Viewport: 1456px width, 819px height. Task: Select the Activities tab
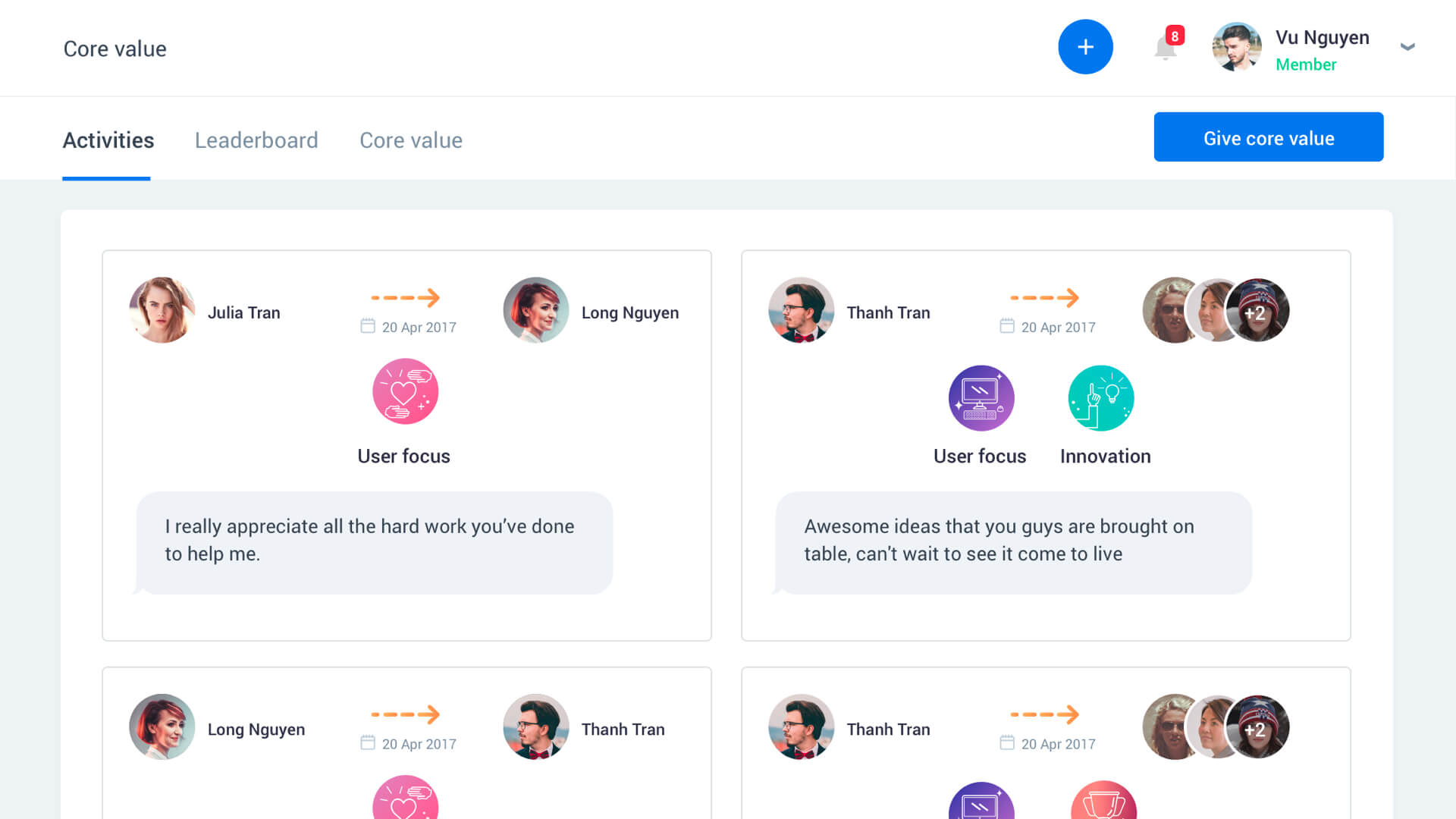point(108,140)
